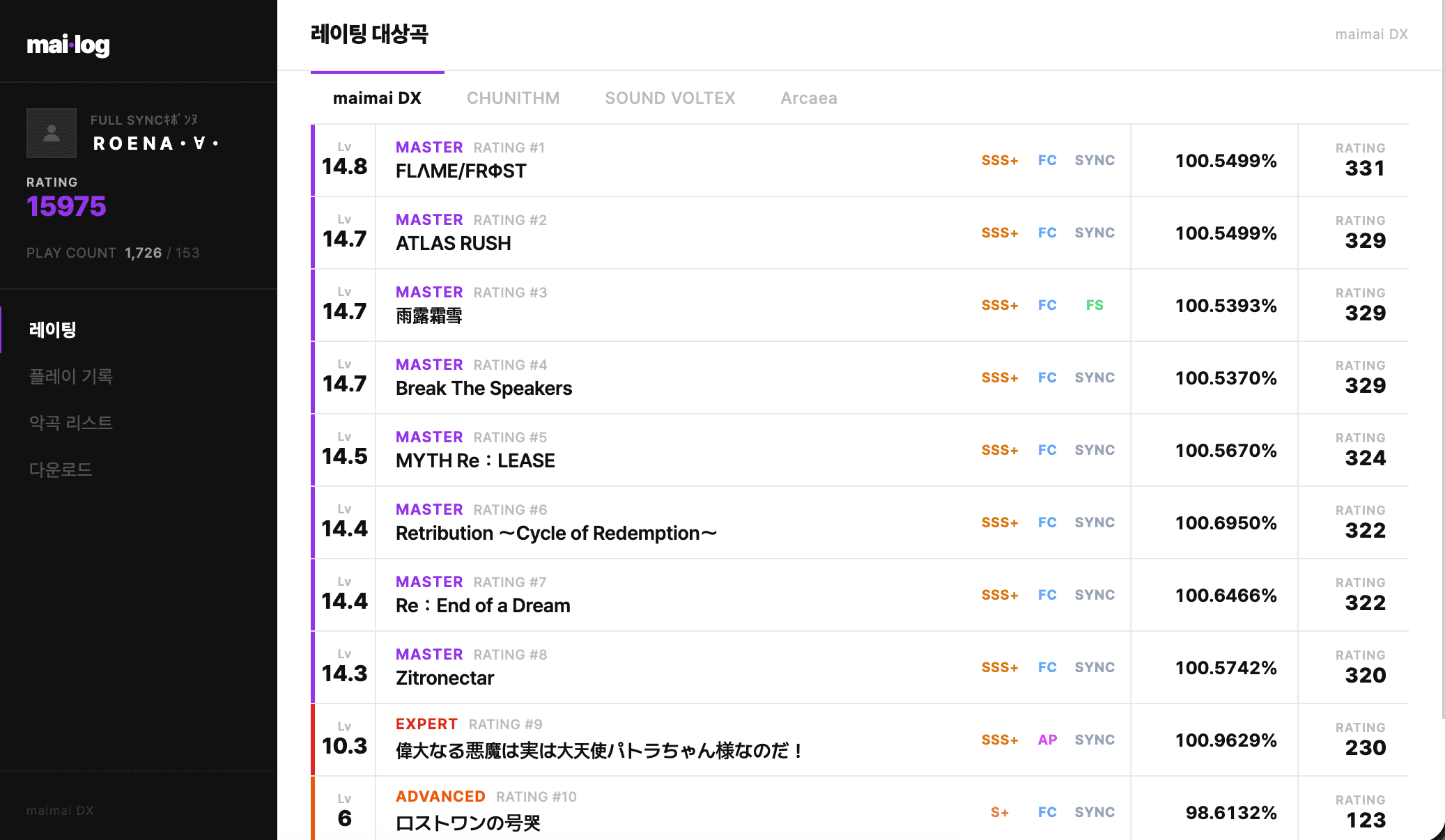
Task: Click the maimai DX footer text in sidebar
Action: point(60,811)
